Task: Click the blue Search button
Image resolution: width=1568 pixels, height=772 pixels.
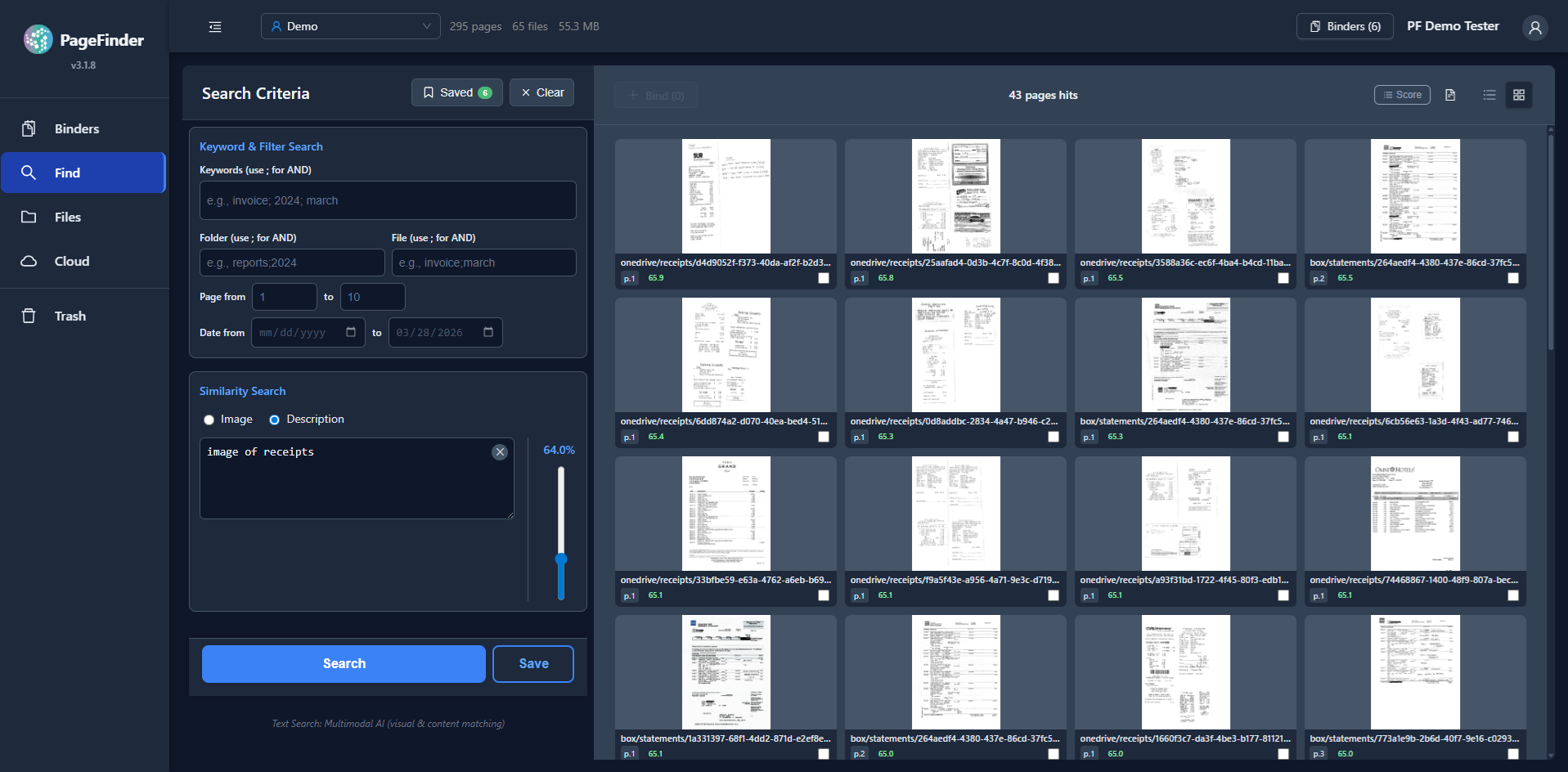Action: coord(344,663)
